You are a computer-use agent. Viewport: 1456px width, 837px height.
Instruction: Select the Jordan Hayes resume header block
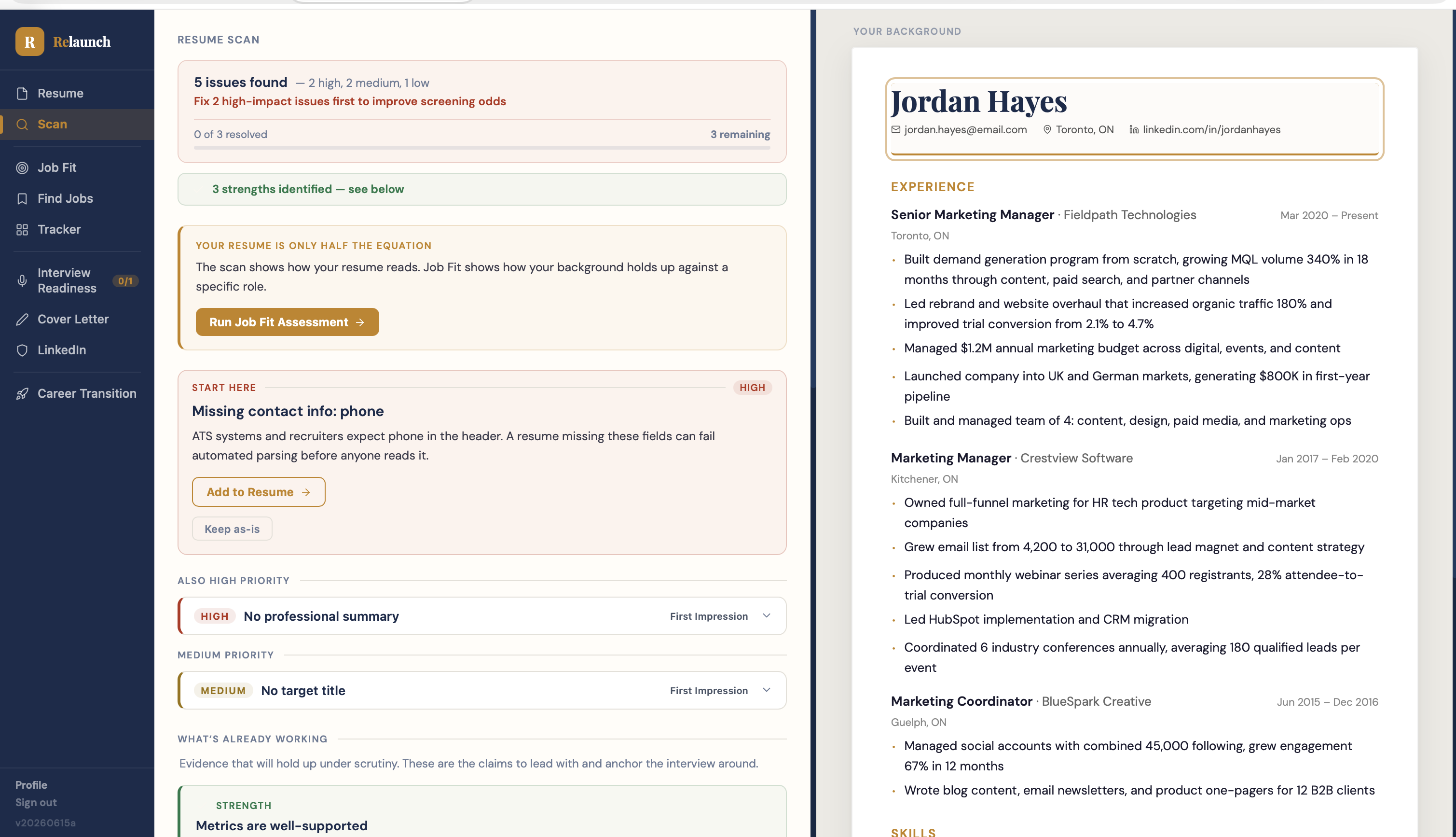1134,119
